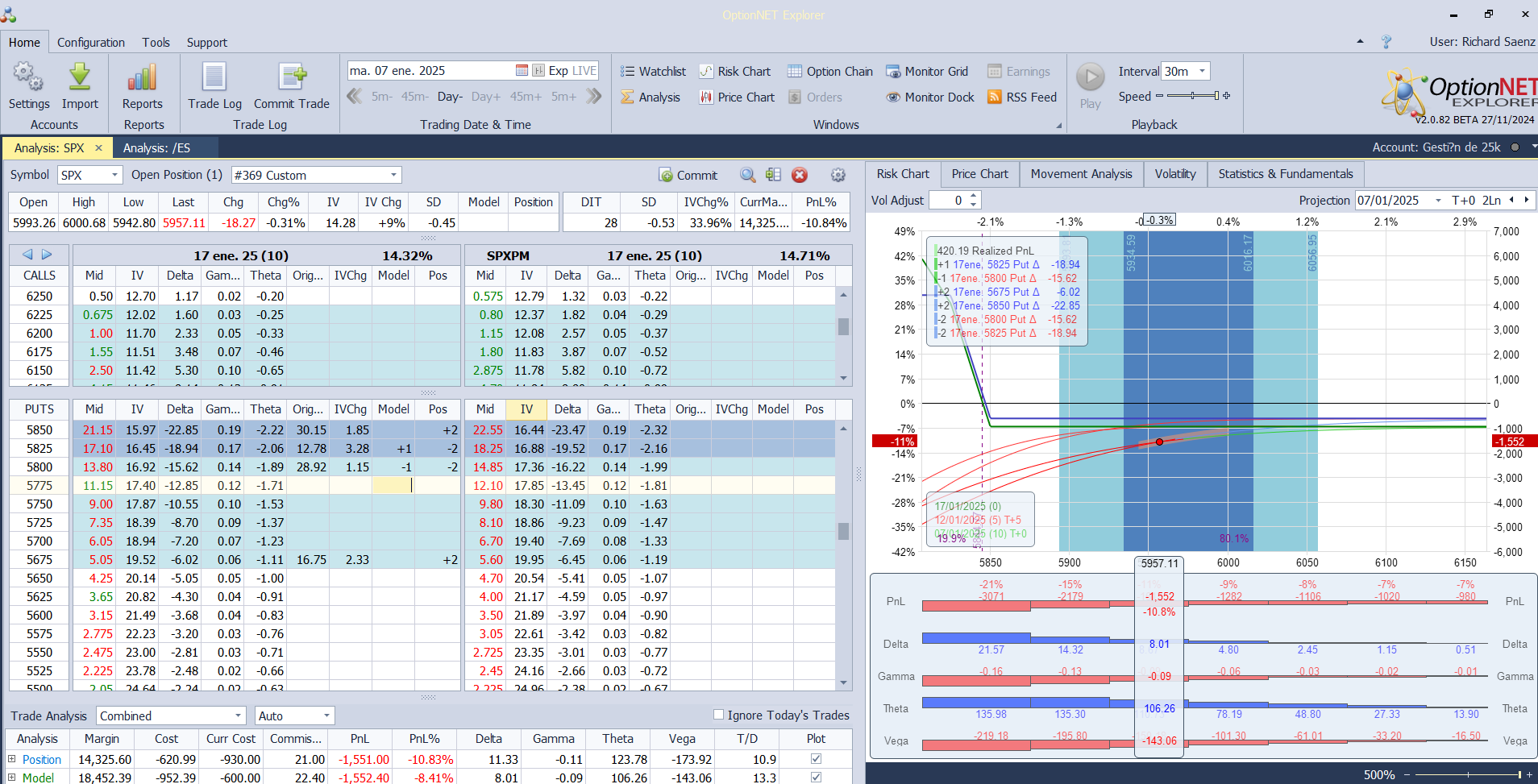This screenshot has width=1538, height=784.
Task: Click the magnifier search icon near Commit
Action: [x=748, y=175]
